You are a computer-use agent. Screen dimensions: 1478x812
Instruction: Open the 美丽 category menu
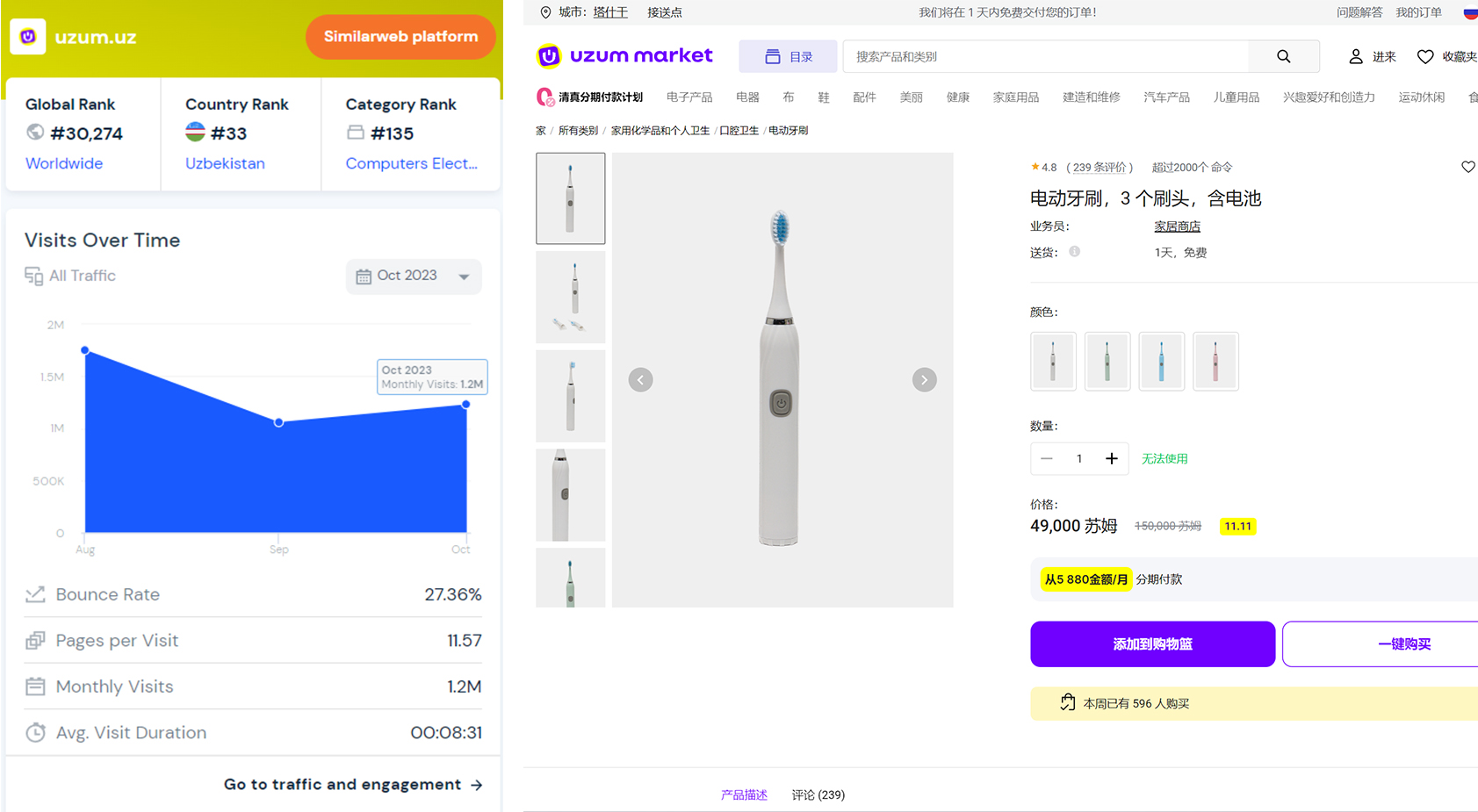click(x=911, y=97)
